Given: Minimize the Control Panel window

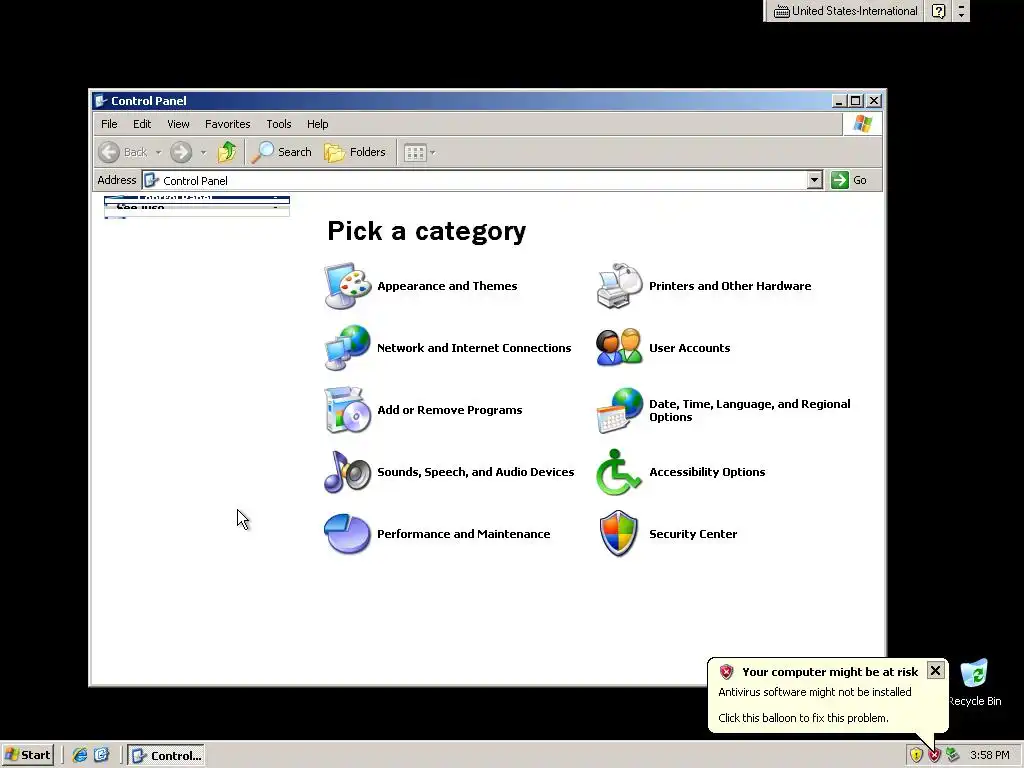Looking at the screenshot, I should (840, 101).
